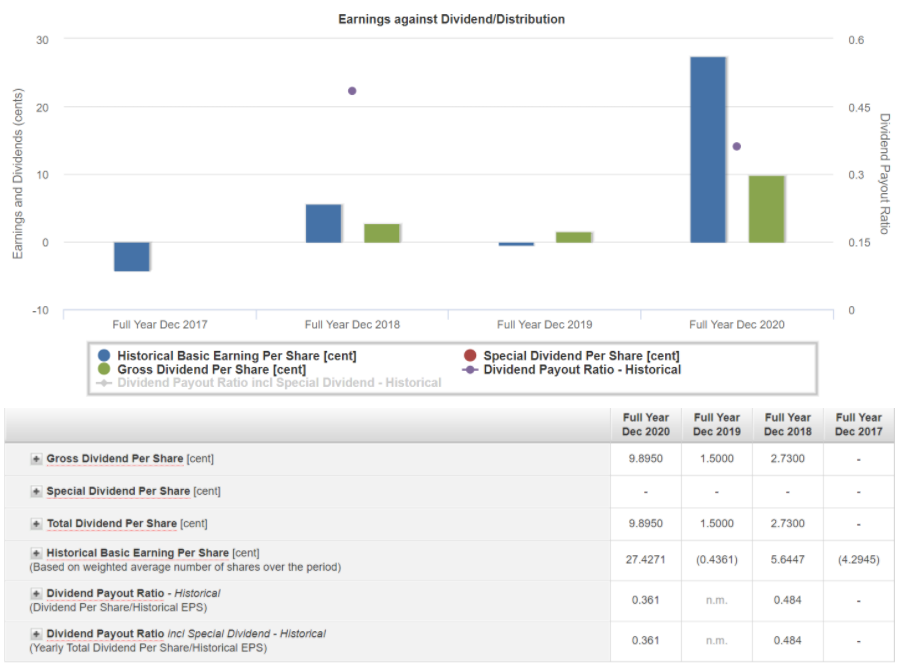Open Historical Basic Earning Per Share table link
Screen dimensions: 899x666
point(137,553)
